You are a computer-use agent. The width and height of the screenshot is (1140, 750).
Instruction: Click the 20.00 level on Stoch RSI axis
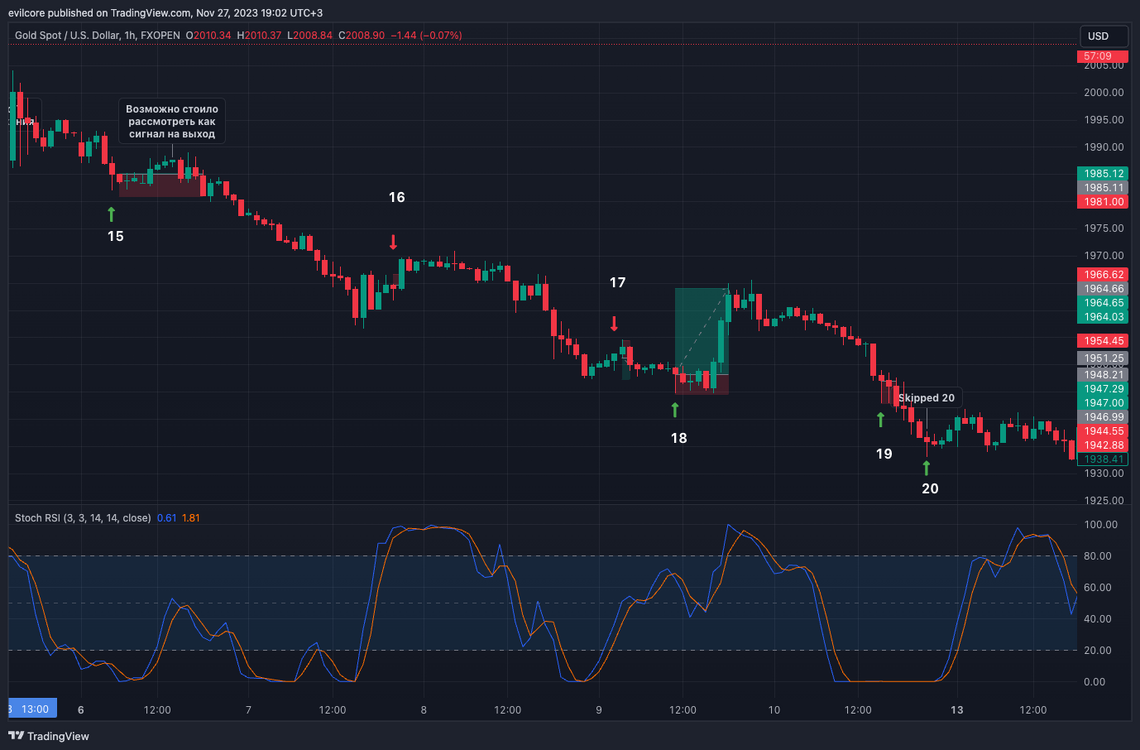point(1097,650)
